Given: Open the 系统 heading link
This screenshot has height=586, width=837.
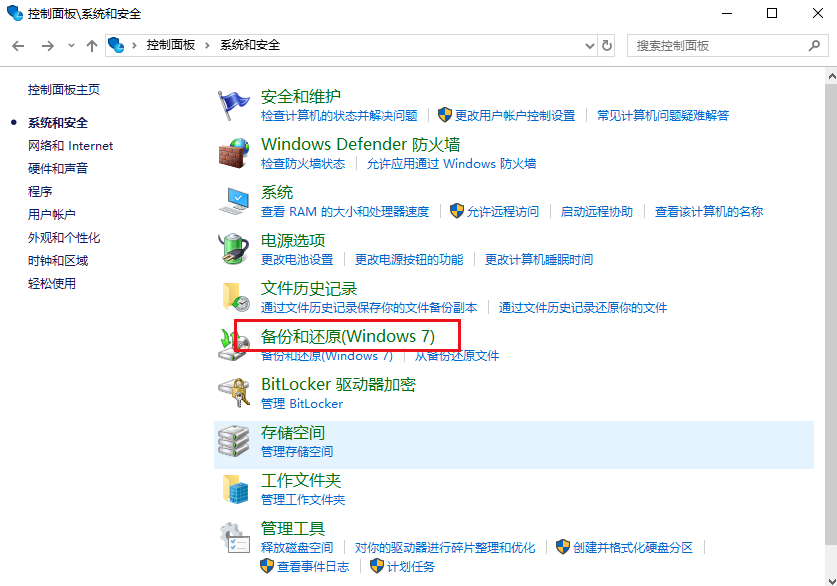Looking at the screenshot, I should tap(277, 193).
